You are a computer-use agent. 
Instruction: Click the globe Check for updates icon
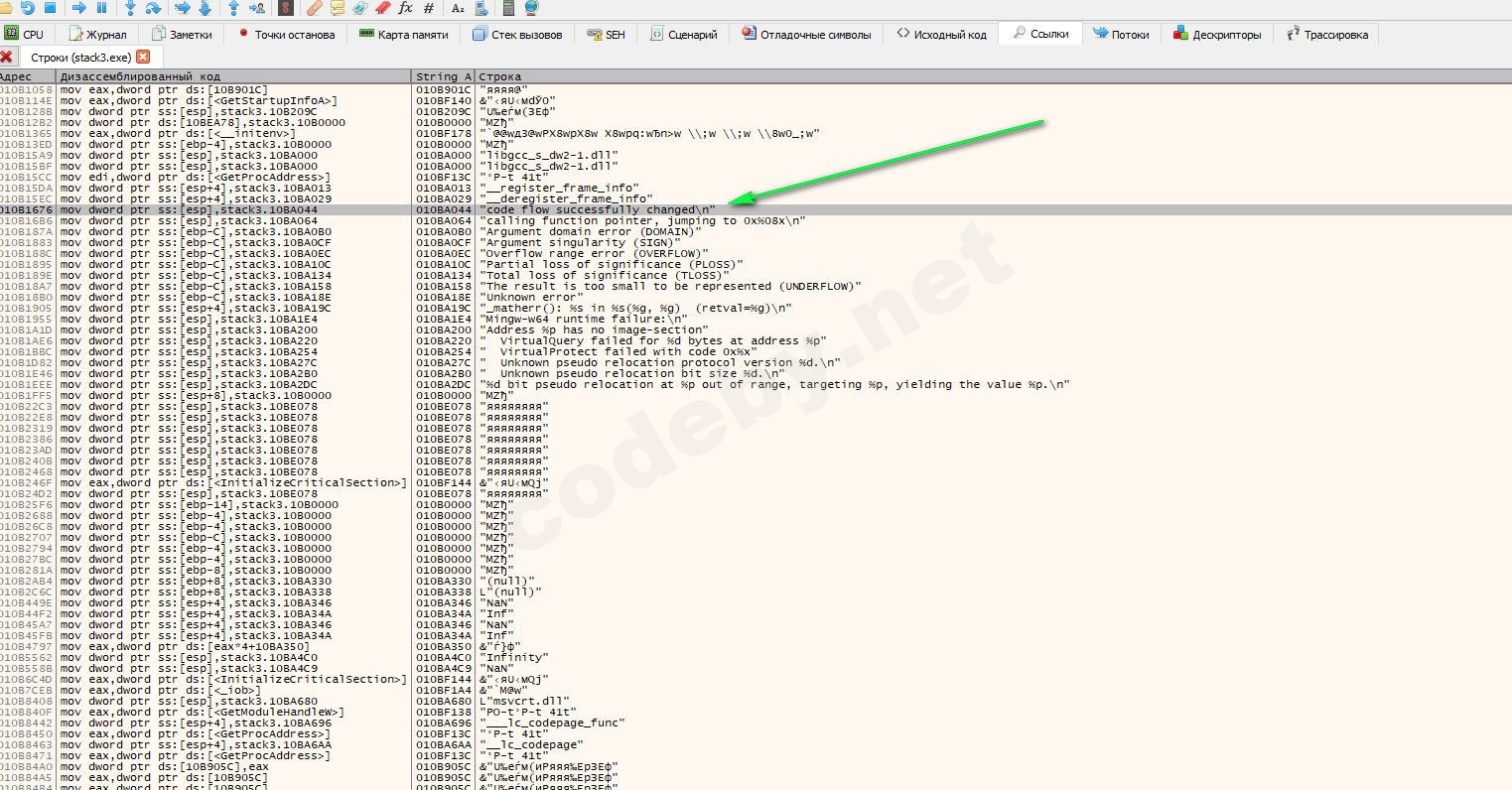531,8
